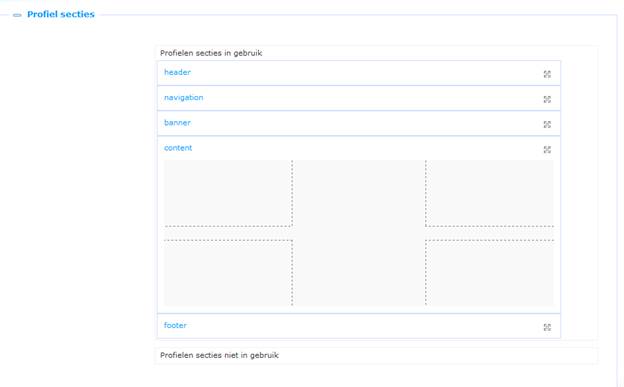Select the bottom-left content layout cell
624x387 pixels.
pyautogui.click(x=228, y=273)
